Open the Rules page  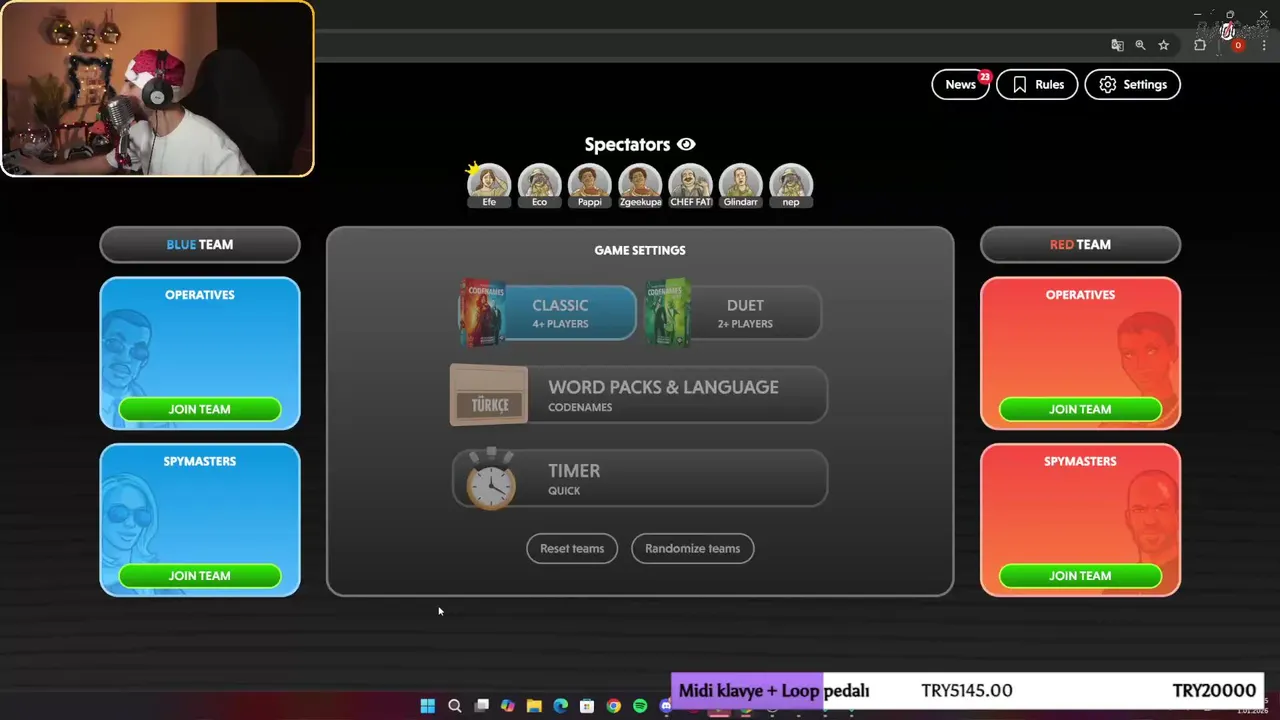click(x=1037, y=84)
